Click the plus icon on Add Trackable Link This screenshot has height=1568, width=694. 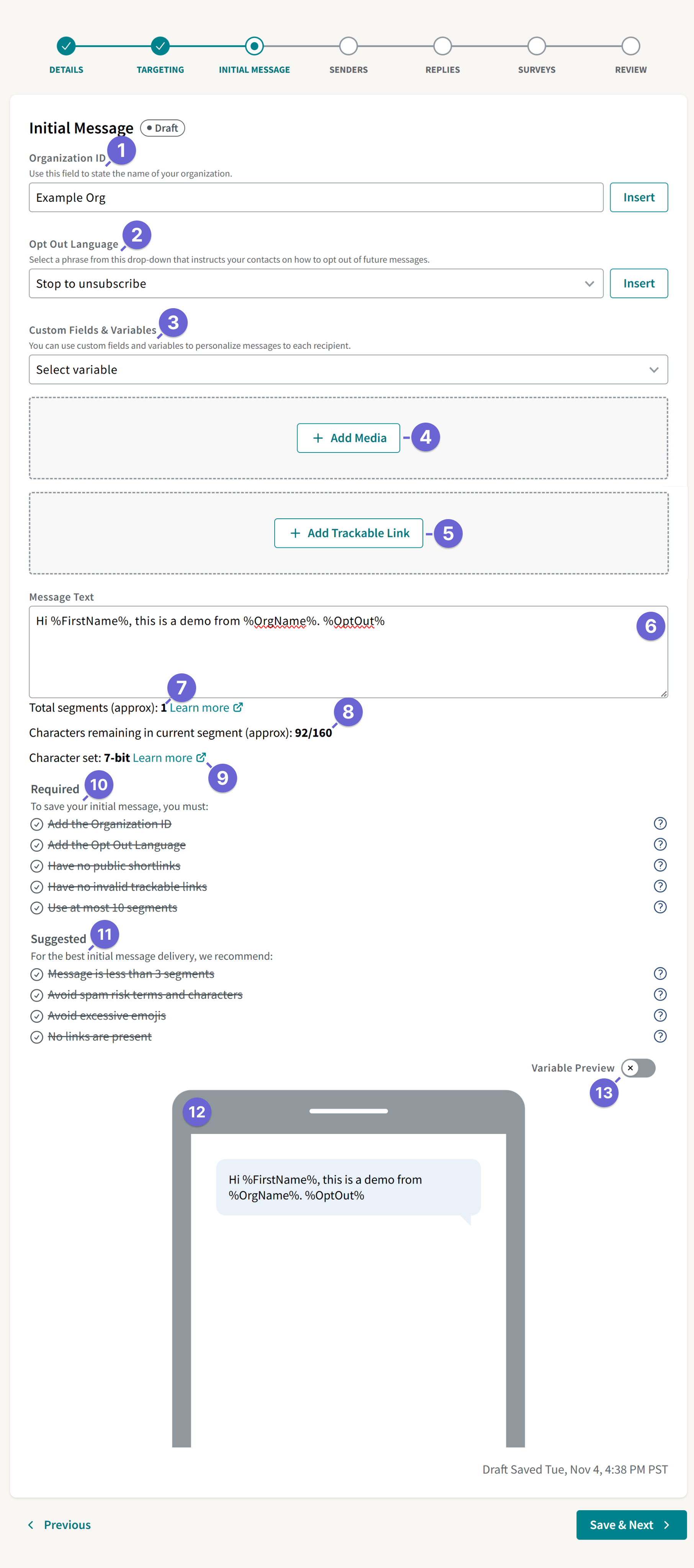(x=295, y=532)
